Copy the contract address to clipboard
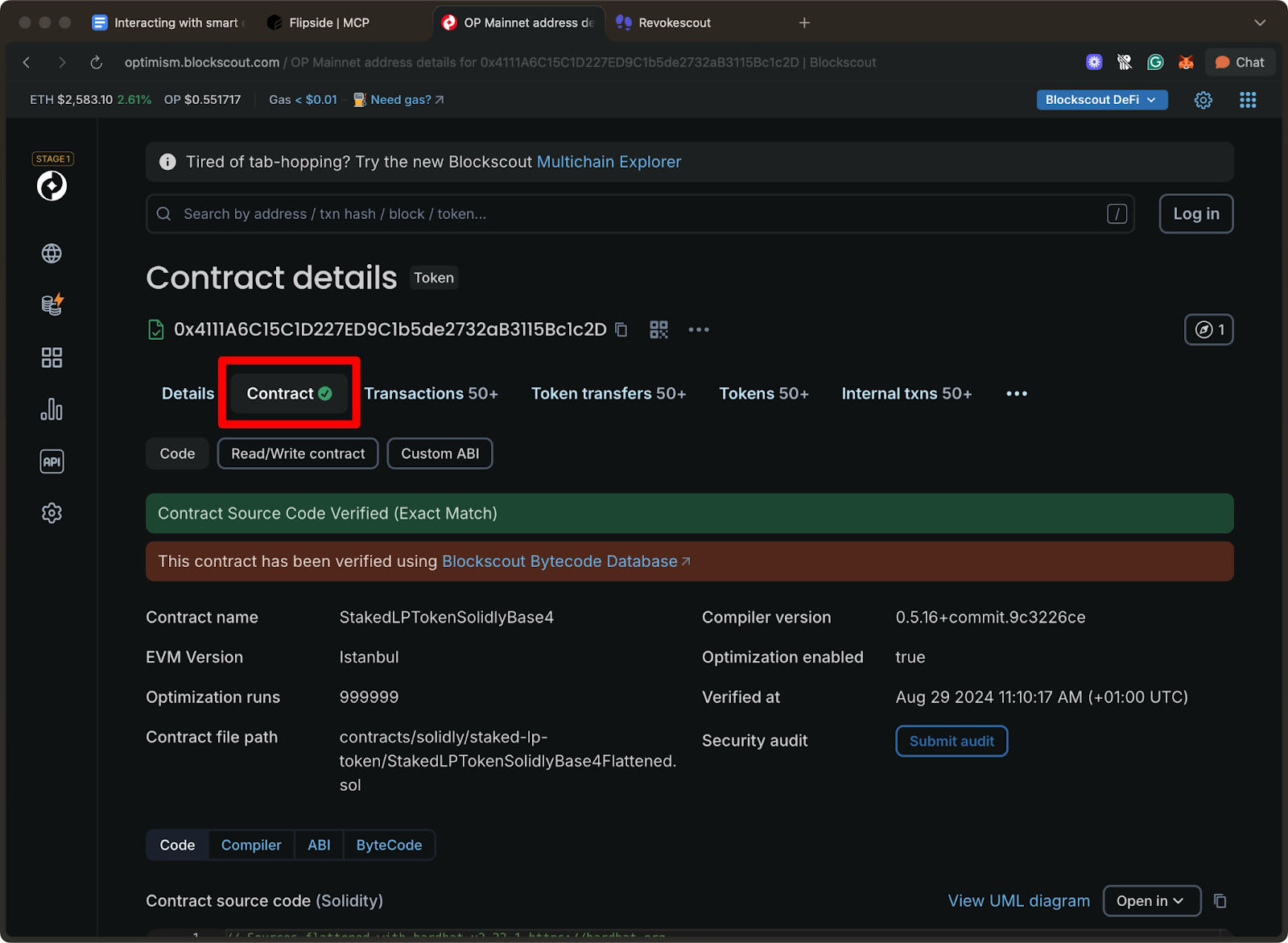Viewport: 1288px width, 943px height. 621,329
